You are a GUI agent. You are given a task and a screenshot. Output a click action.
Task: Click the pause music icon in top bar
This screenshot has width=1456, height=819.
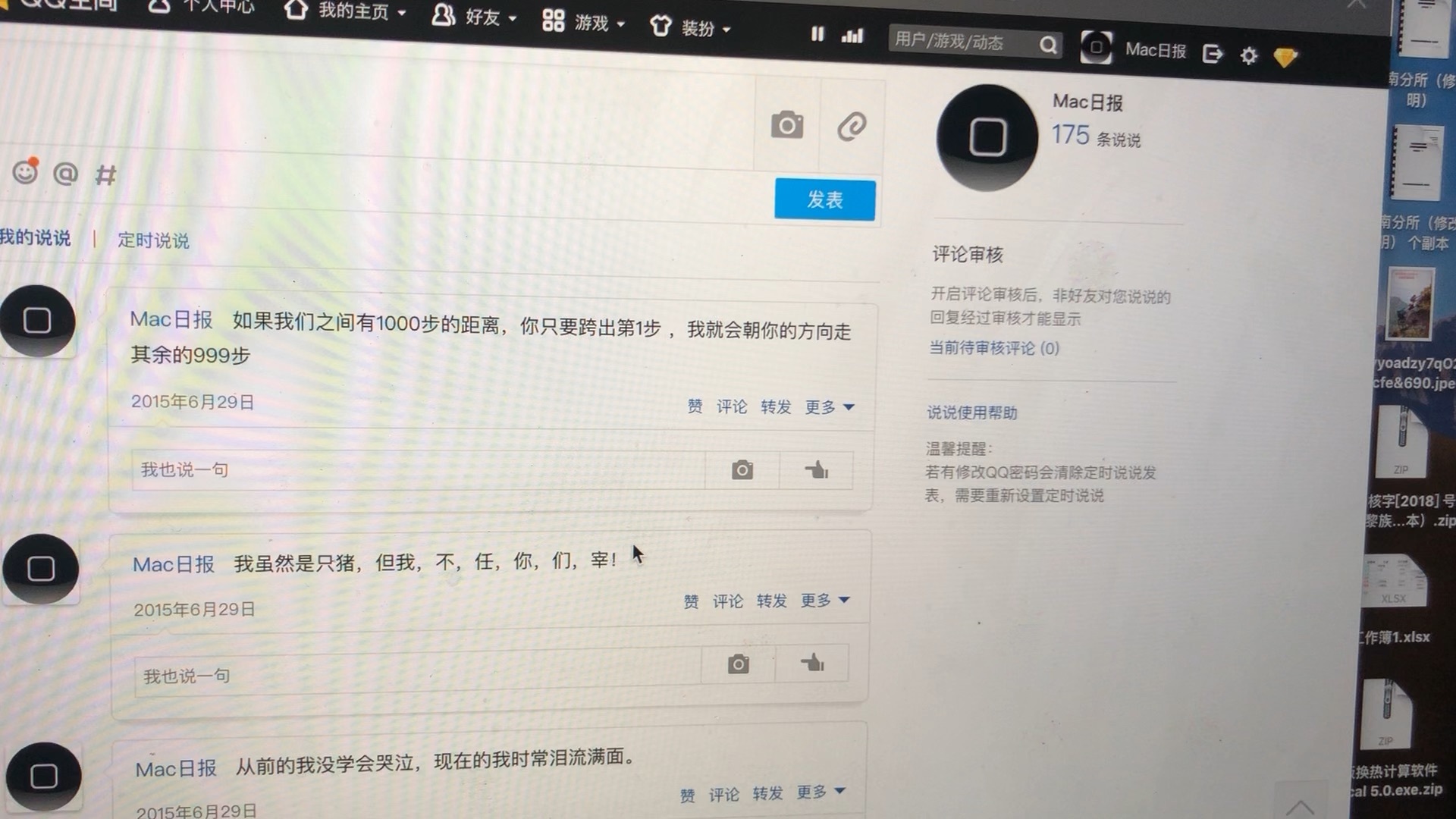point(817,34)
